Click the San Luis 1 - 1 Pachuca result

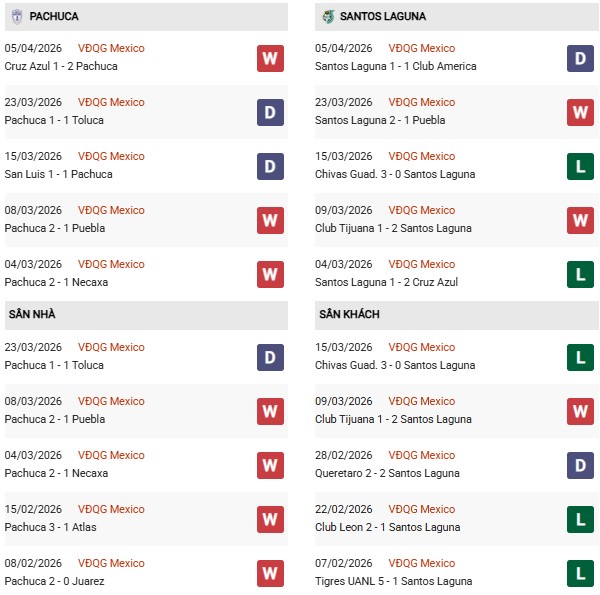(58, 174)
